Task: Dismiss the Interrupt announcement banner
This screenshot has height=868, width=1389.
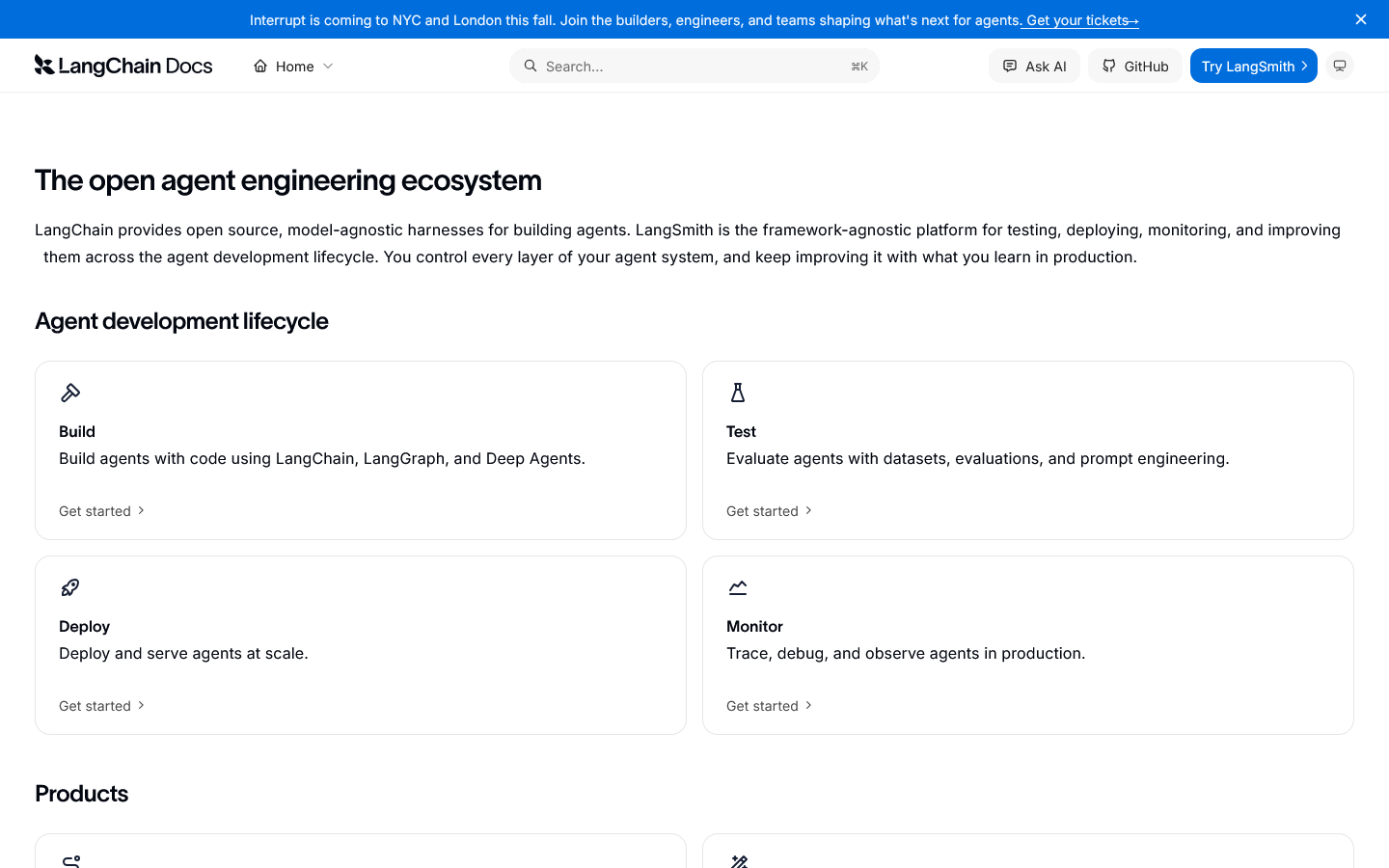Action: [1361, 19]
